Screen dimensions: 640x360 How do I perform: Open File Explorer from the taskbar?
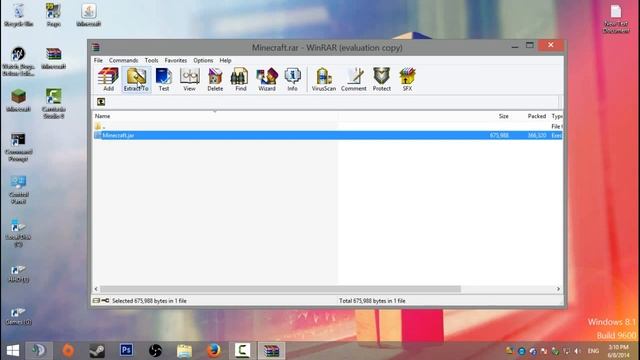pos(184,351)
